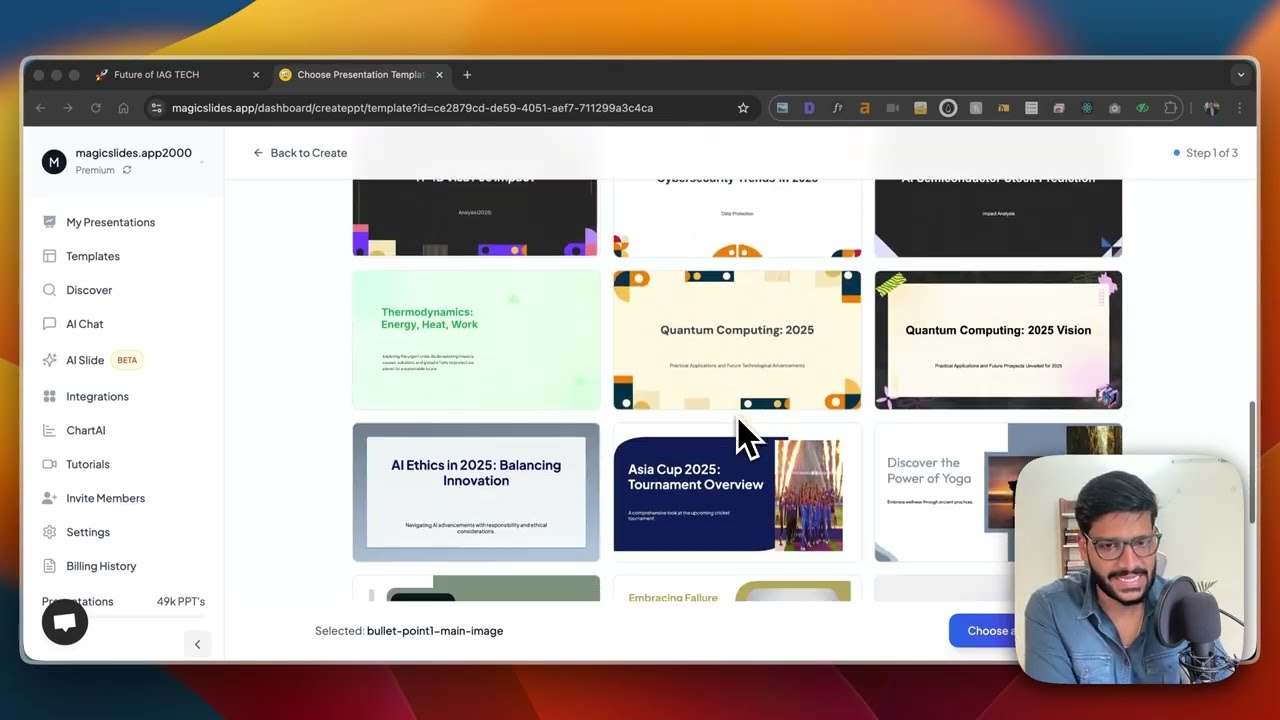Open the Integrations page
Image resolution: width=1280 pixels, height=720 pixels.
[x=86, y=396]
